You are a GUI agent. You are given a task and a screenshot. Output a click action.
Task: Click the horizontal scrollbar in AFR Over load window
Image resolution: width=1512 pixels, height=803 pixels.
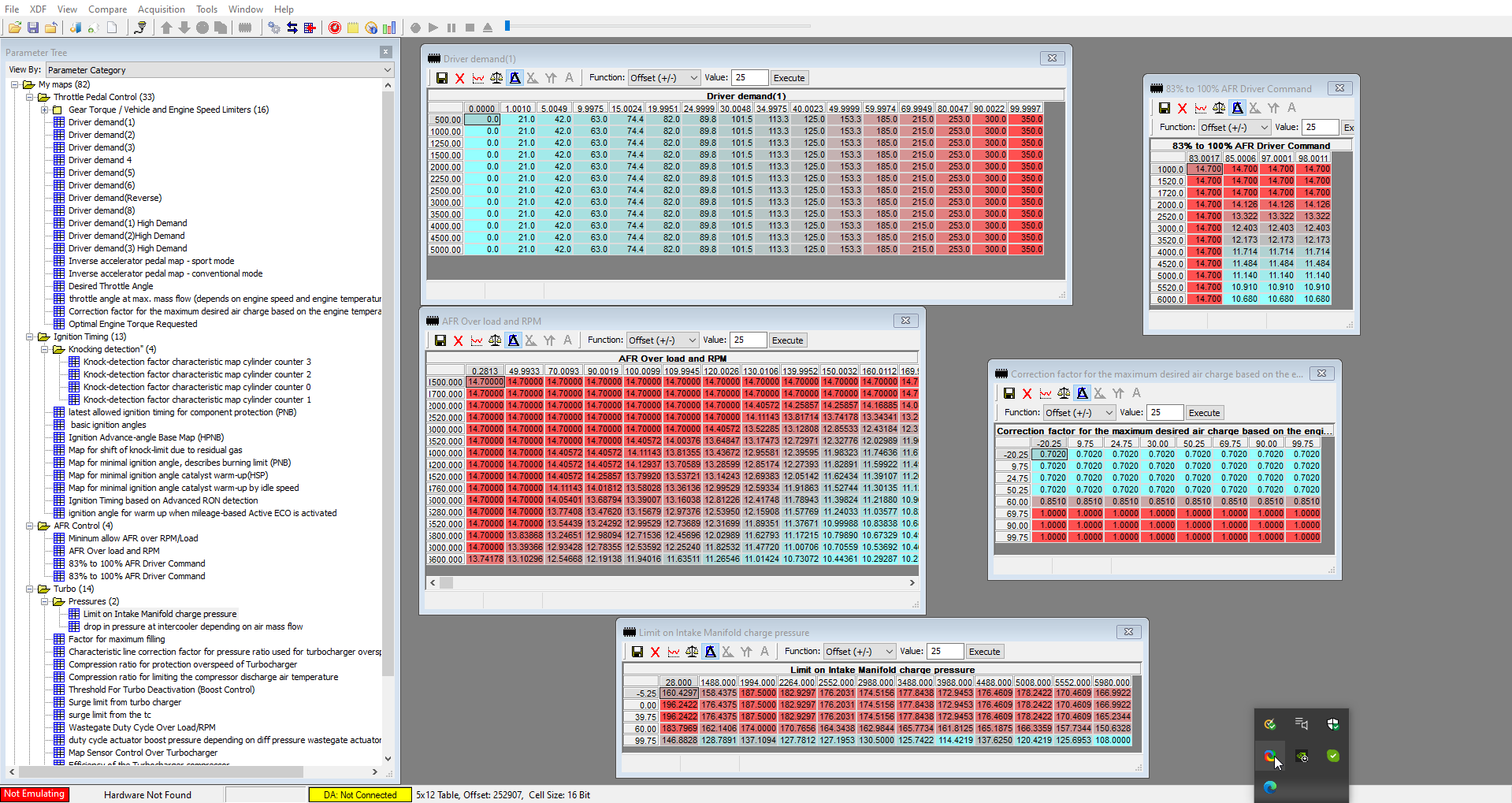coord(673,583)
